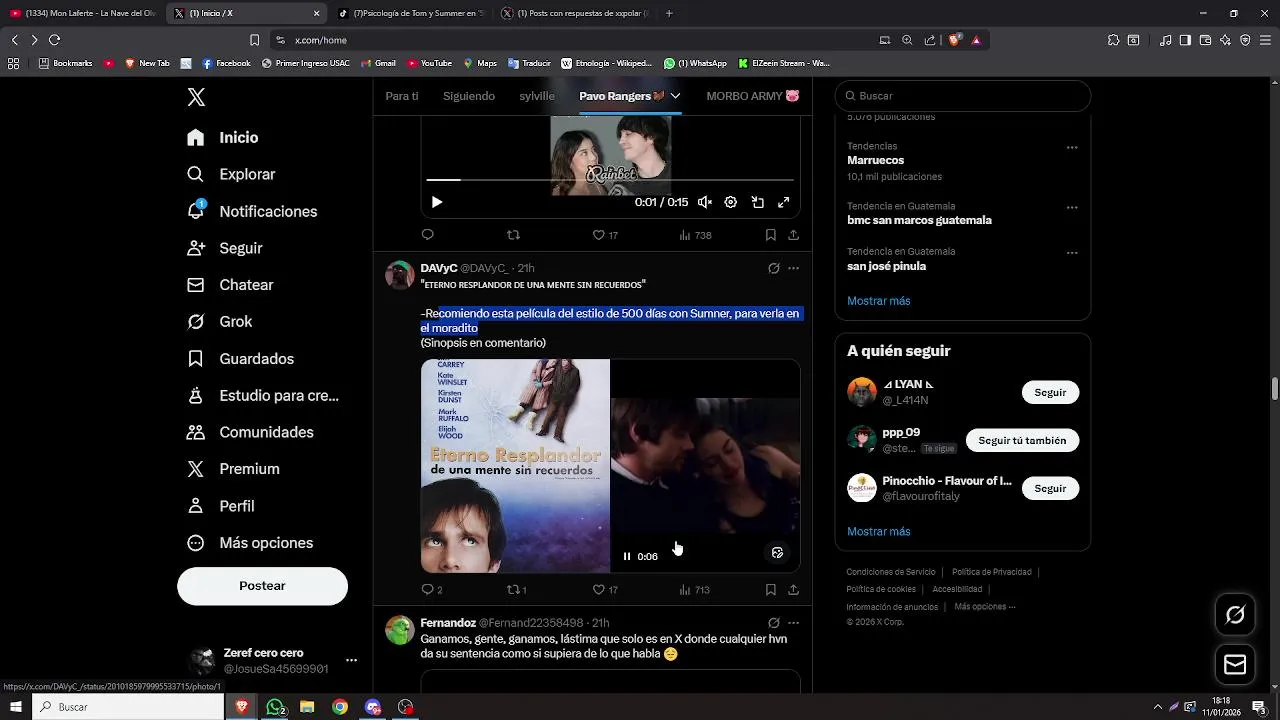Open top video settings gear

731,202
